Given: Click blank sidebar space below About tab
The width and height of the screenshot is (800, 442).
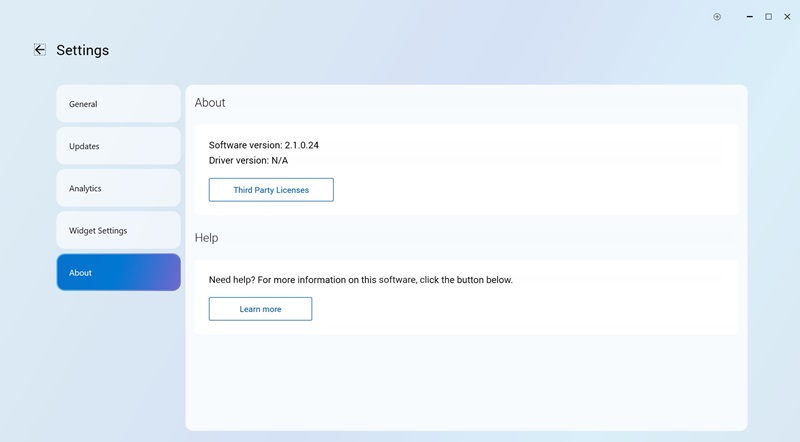Looking at the screenshot, I should click(118, 360).
